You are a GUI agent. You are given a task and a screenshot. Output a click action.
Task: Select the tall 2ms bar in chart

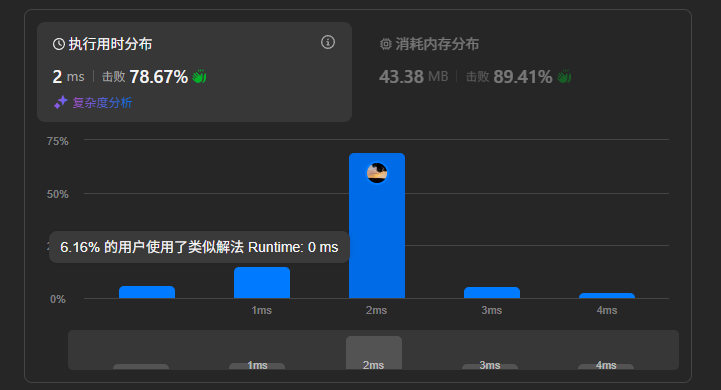point(377,226)
